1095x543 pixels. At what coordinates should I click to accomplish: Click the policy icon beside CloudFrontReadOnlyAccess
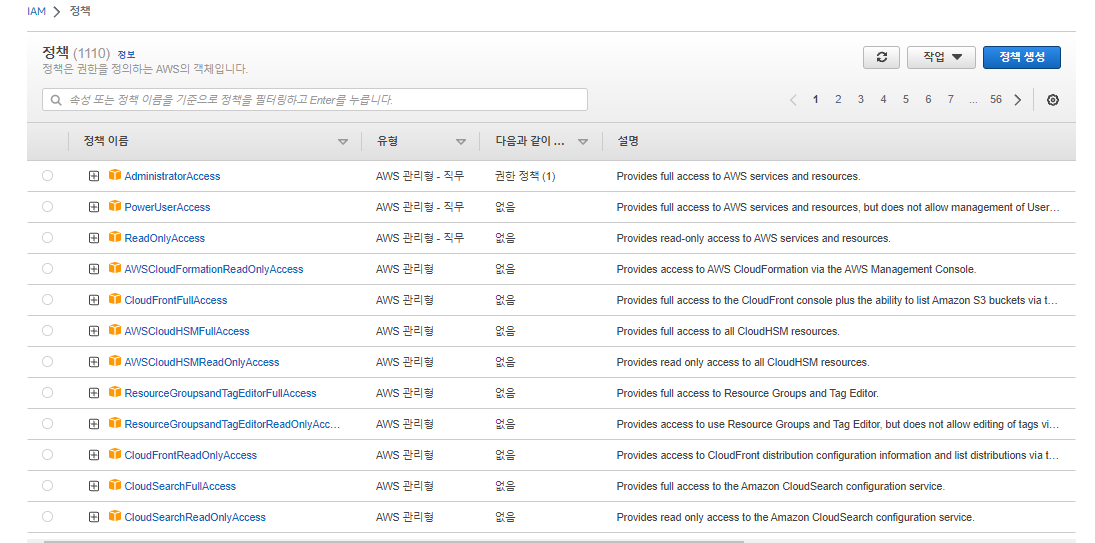point(115,454)
